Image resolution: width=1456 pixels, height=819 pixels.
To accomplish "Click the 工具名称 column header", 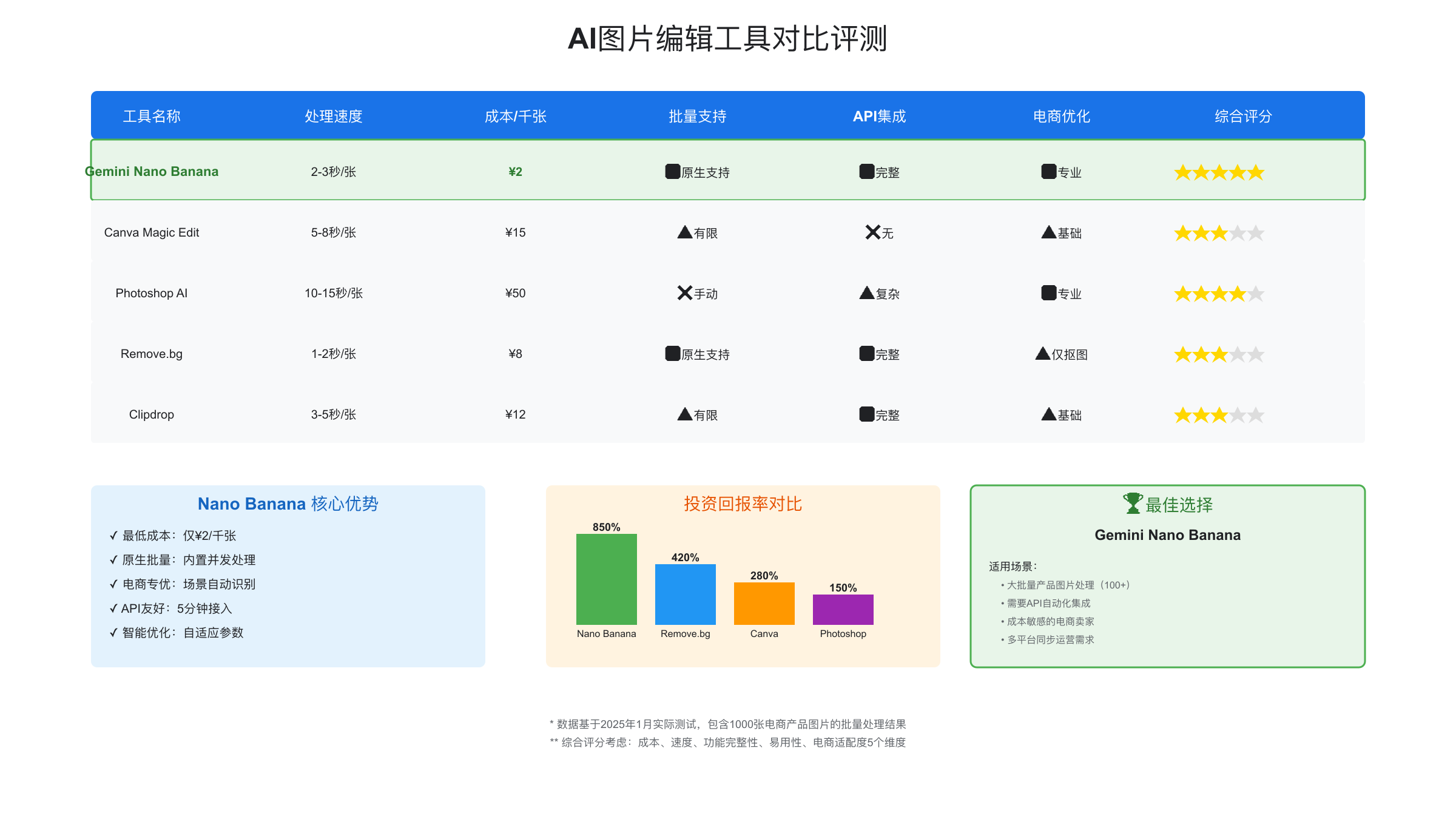I will click(x=152, y=116).
